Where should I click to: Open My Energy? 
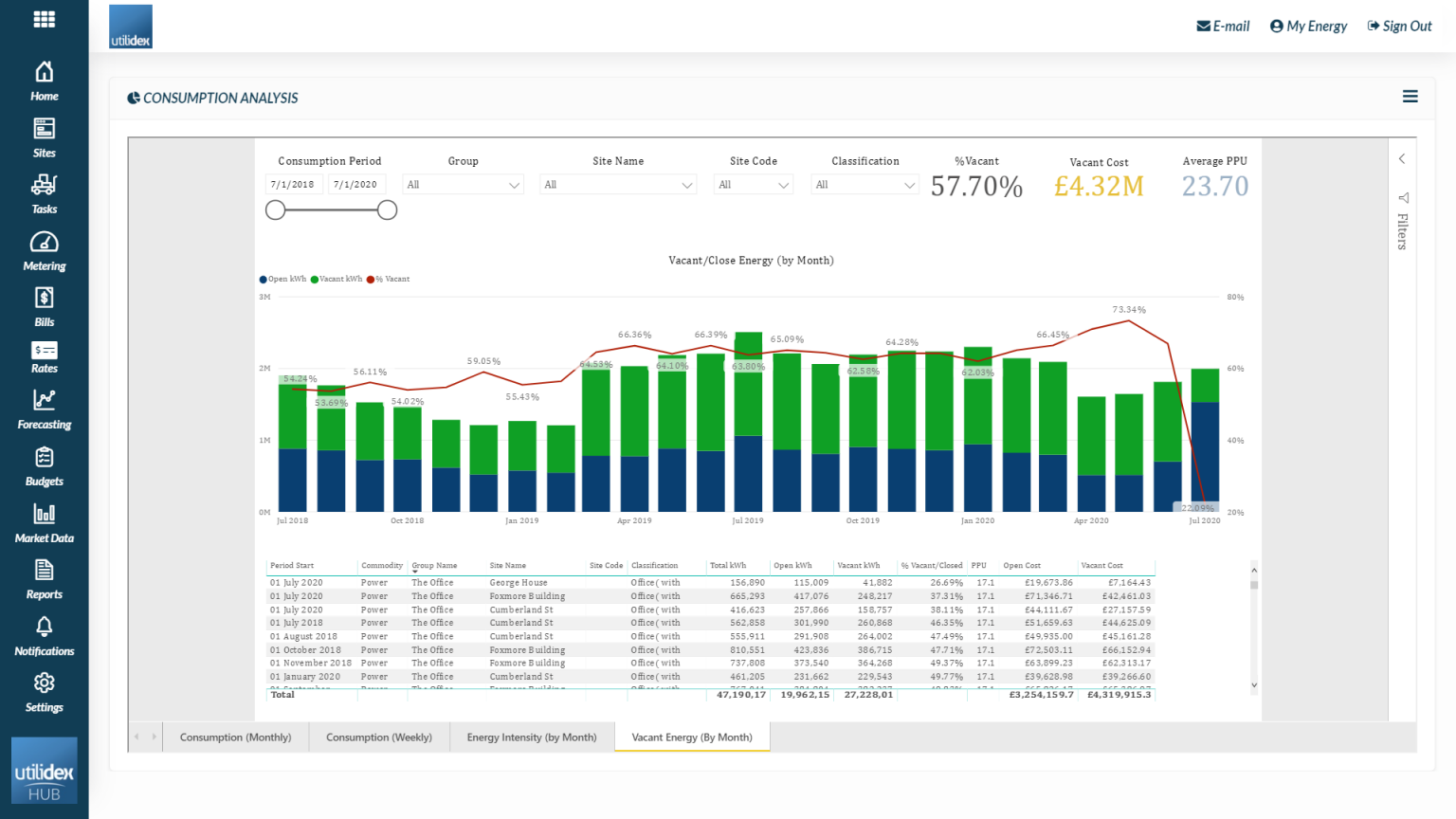pyautogui.click(x=1308, y=26)
